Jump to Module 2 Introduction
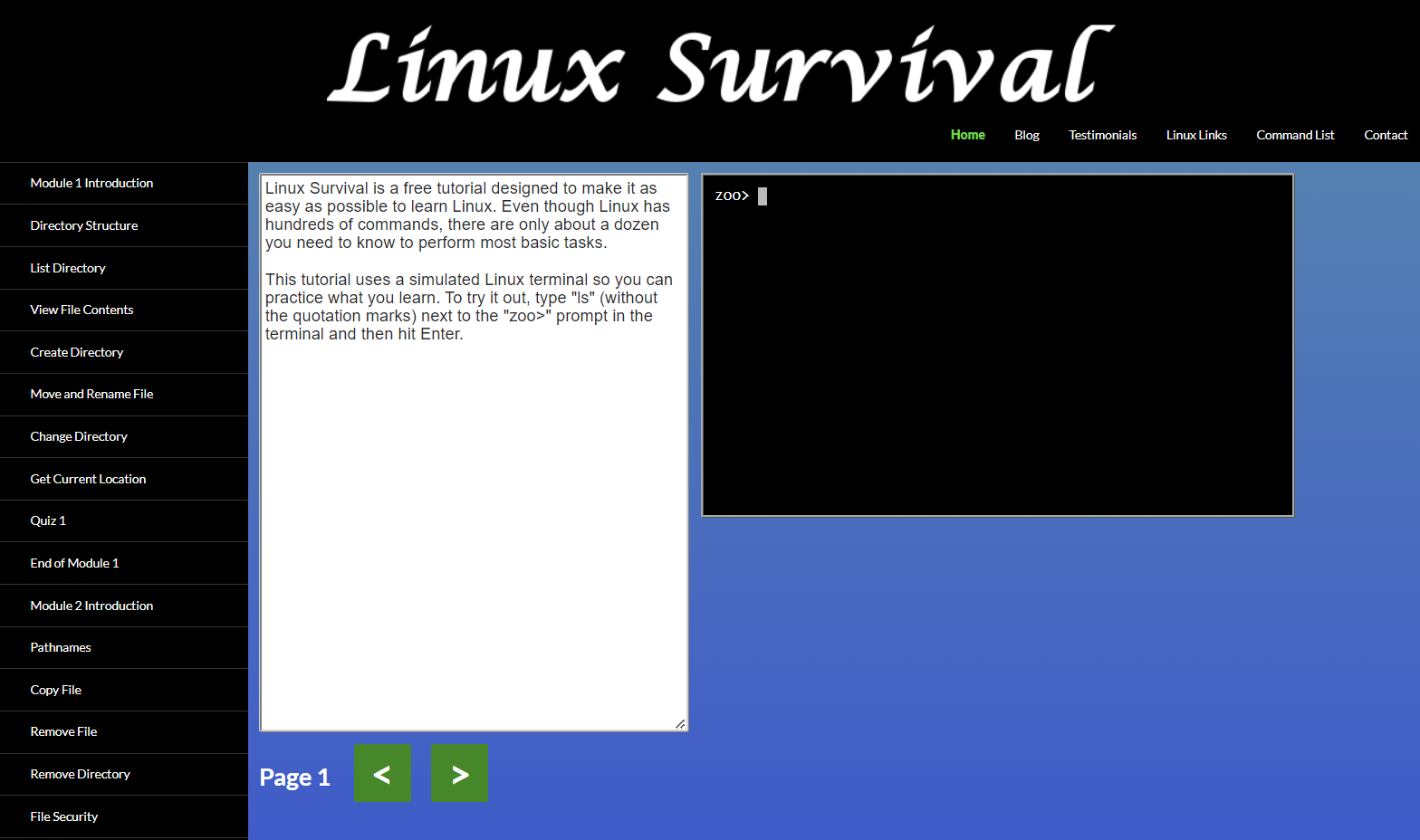This screenshot has height=840, width=1420. 91,606
